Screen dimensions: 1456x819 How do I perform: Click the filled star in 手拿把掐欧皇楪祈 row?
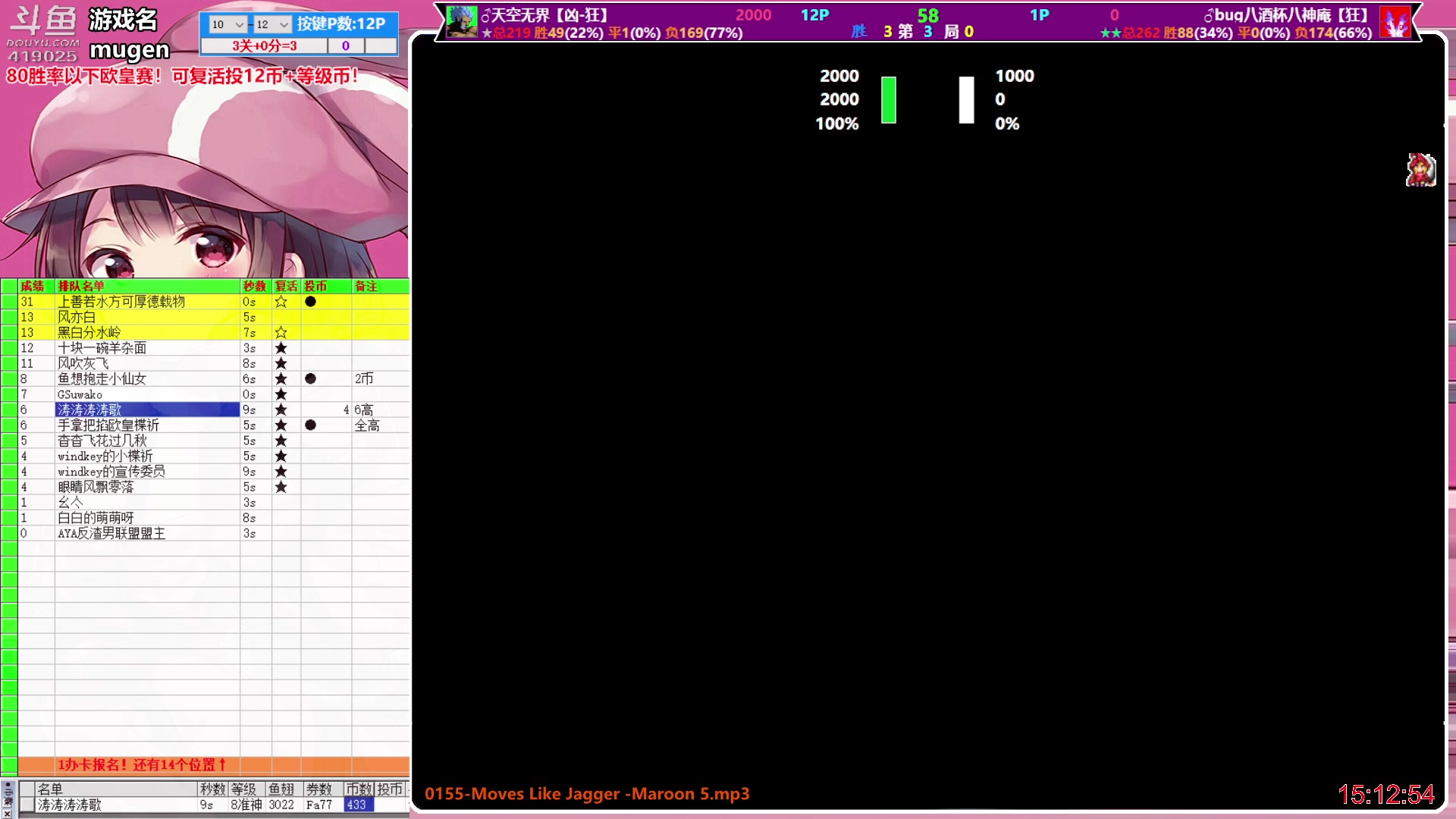281,425
